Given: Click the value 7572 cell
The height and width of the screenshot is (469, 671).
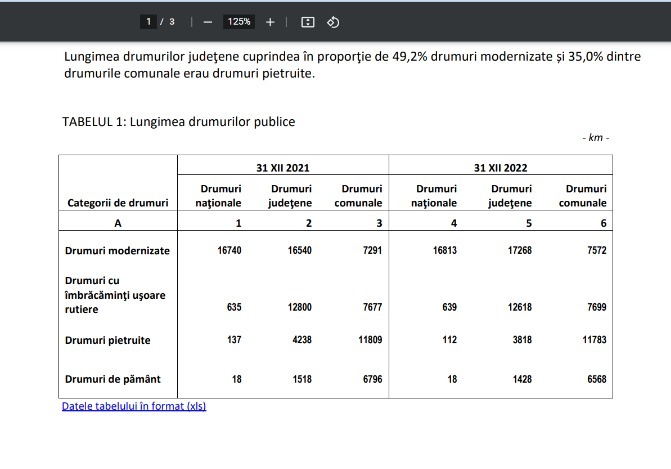Looking at the screenshot, I should 597,250.
